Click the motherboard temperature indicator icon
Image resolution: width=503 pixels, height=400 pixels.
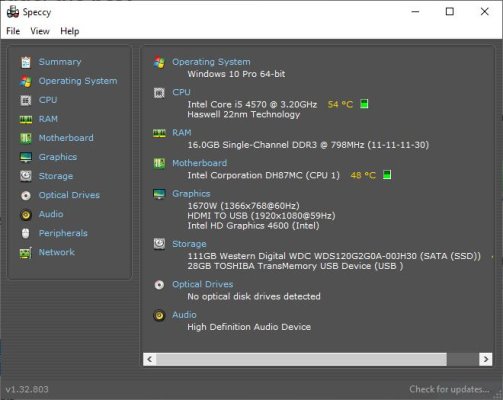pyautogui.click(x=387, y=175)
